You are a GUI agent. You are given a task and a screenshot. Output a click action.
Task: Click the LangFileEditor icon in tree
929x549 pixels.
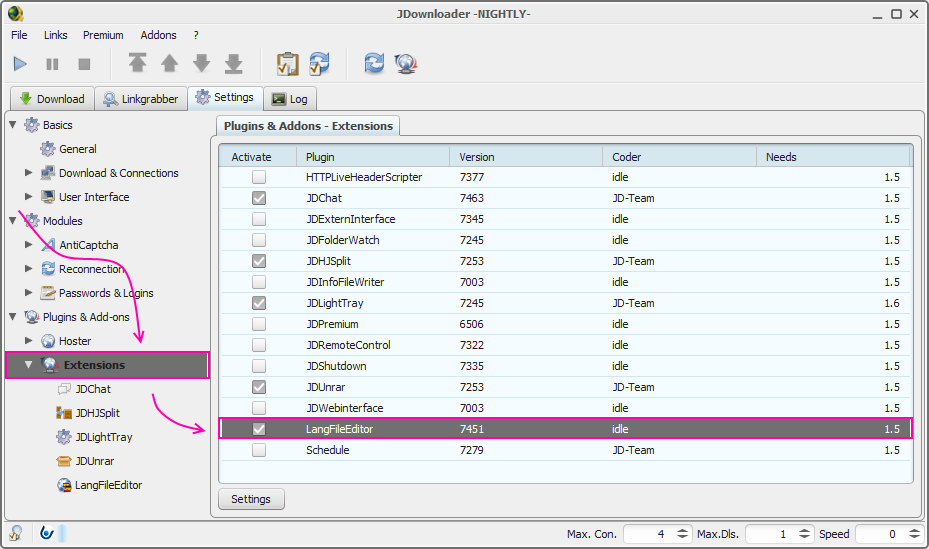click(x=64, y=485)
